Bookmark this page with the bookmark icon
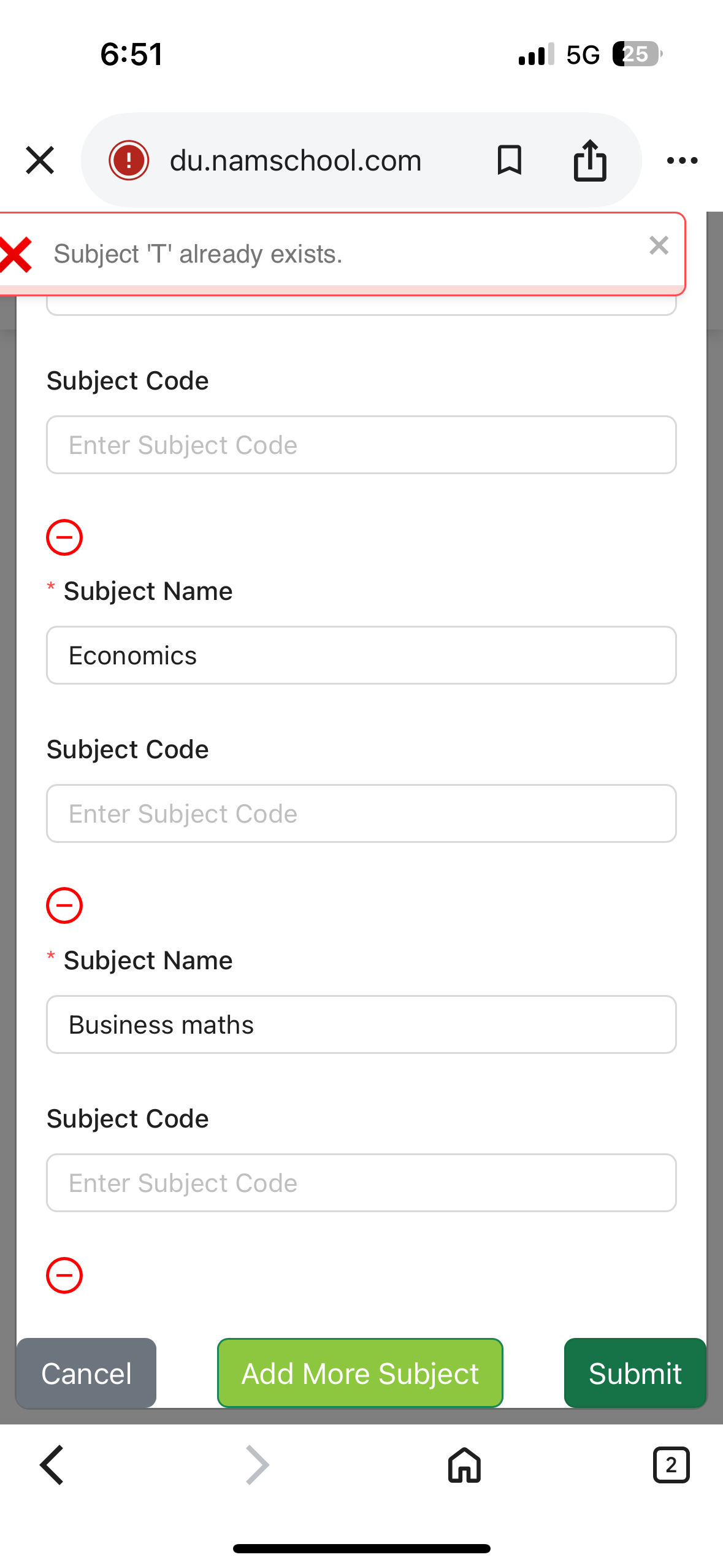 [509, 161]
